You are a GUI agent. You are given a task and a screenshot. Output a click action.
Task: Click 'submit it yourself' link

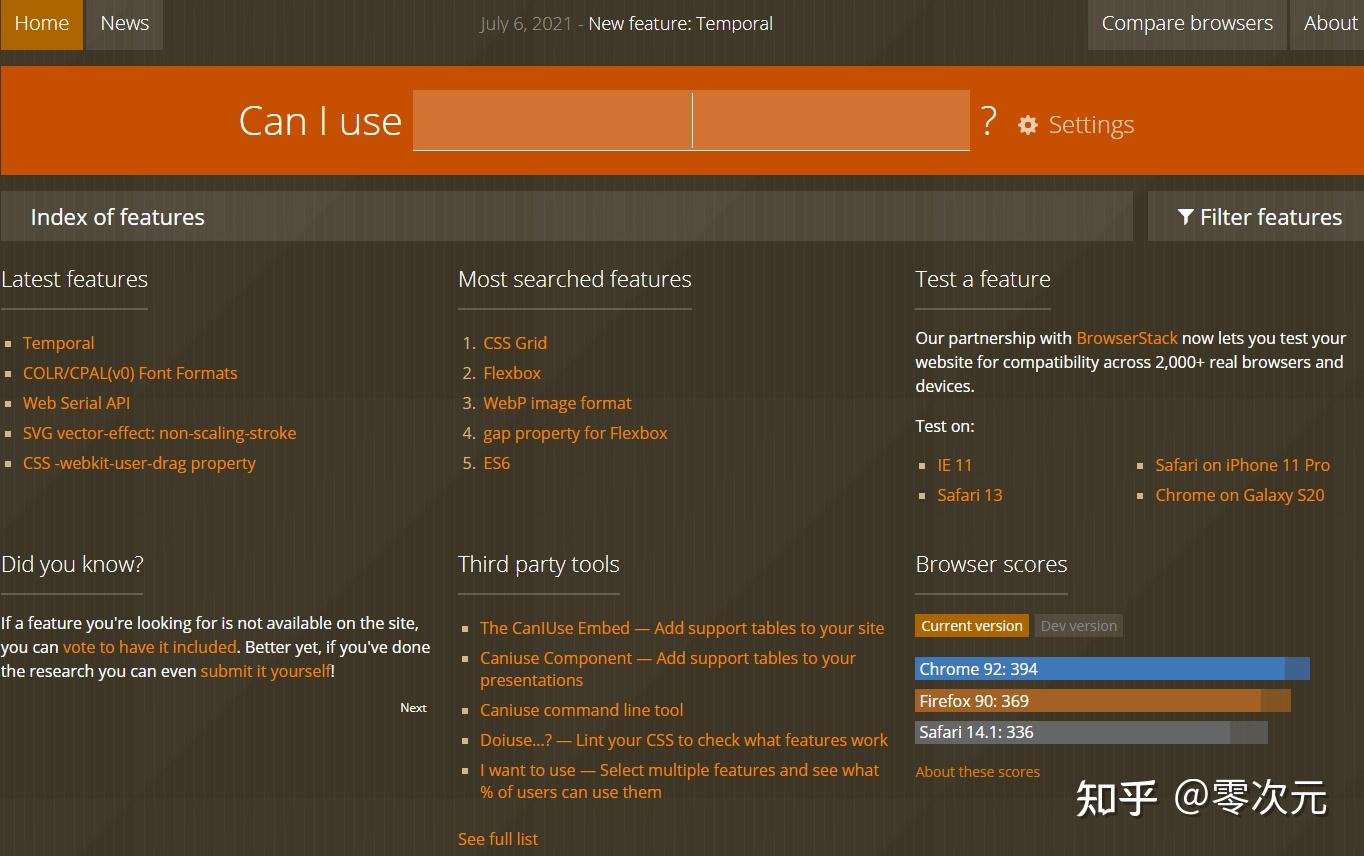(265, 671)
